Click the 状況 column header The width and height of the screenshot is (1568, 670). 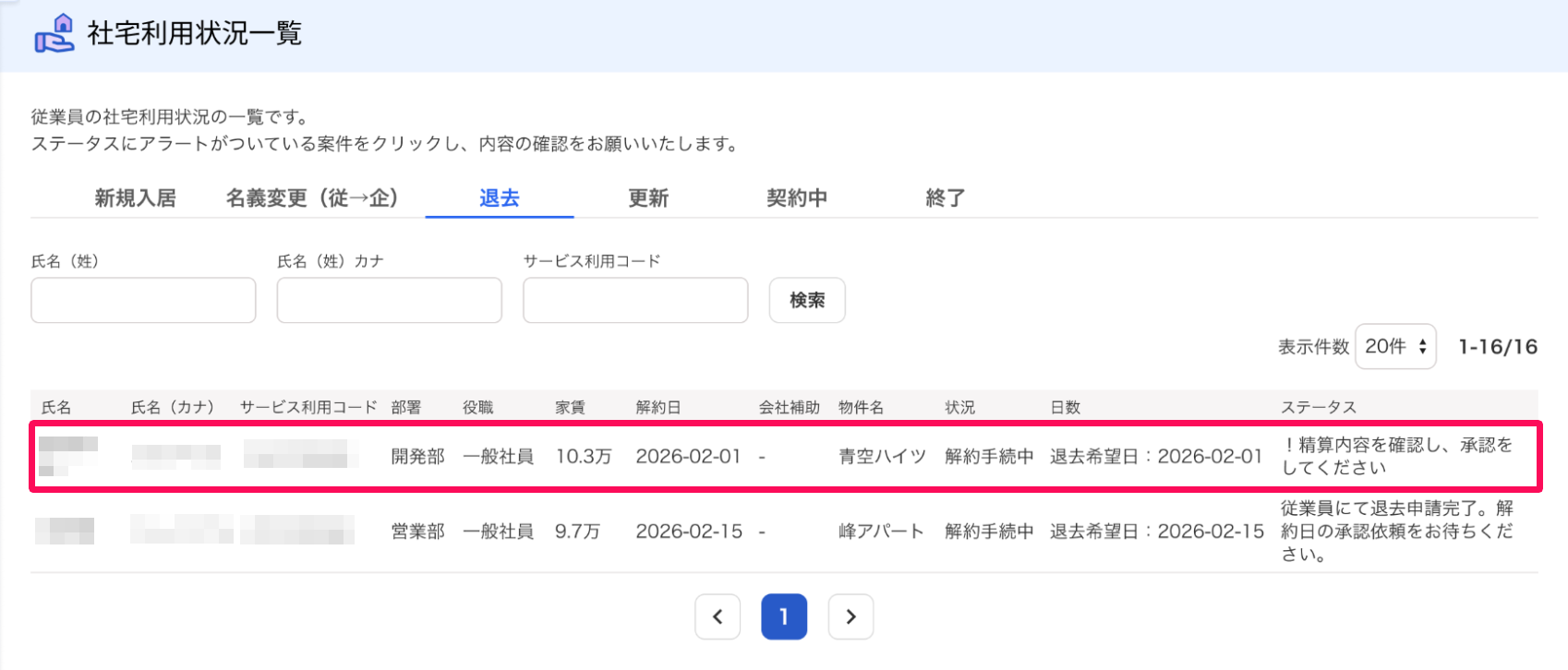960,407
